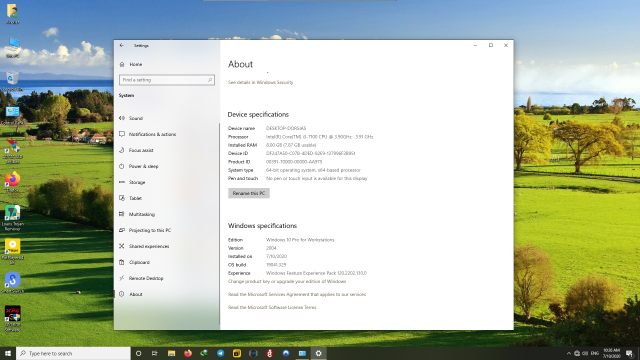
Task: Open the Action Center notifications icon
Action: coord(630,353)
